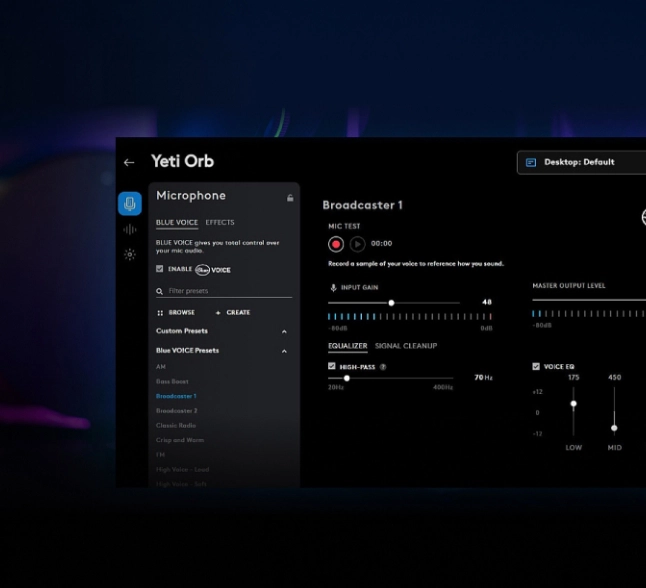
Task: Collapse the Custom Presets section
Action: coord(284,332)
